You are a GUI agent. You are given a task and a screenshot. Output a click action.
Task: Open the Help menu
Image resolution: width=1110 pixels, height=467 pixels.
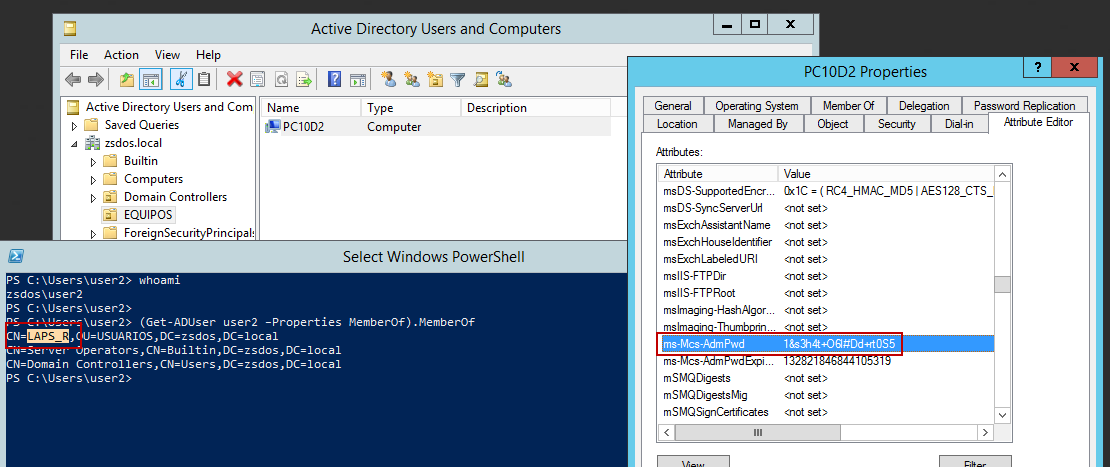point(209,54)
